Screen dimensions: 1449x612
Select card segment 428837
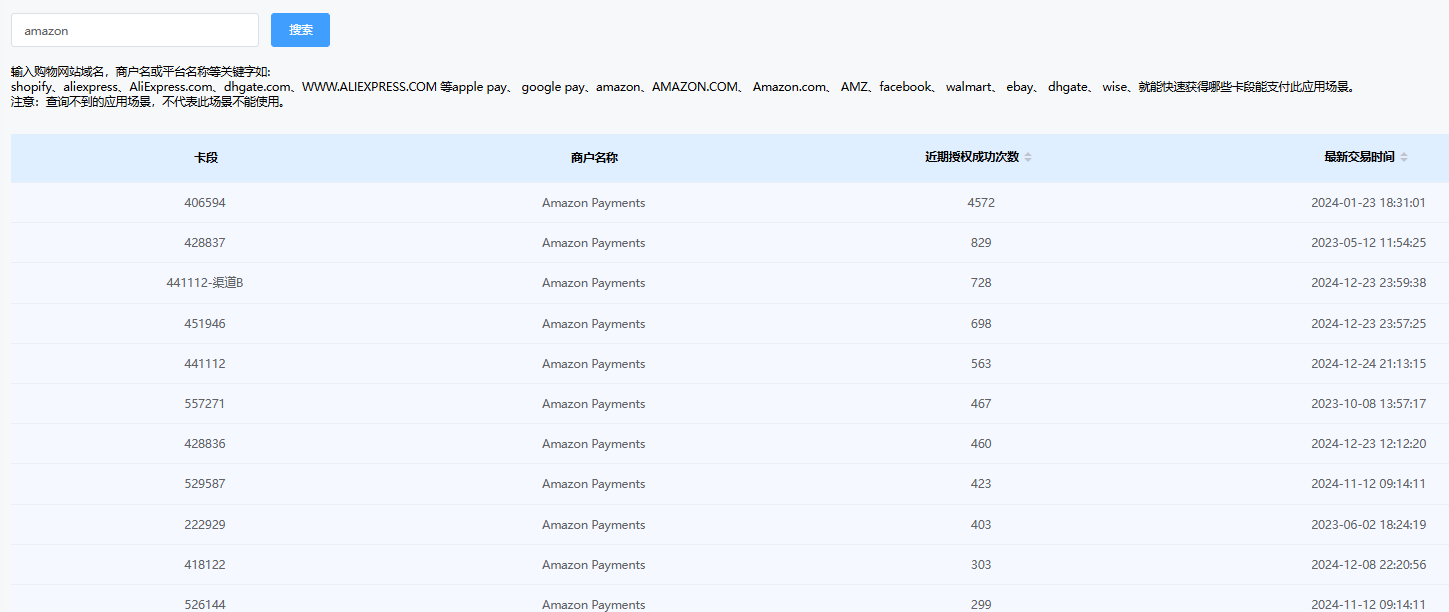click(205, 243)
